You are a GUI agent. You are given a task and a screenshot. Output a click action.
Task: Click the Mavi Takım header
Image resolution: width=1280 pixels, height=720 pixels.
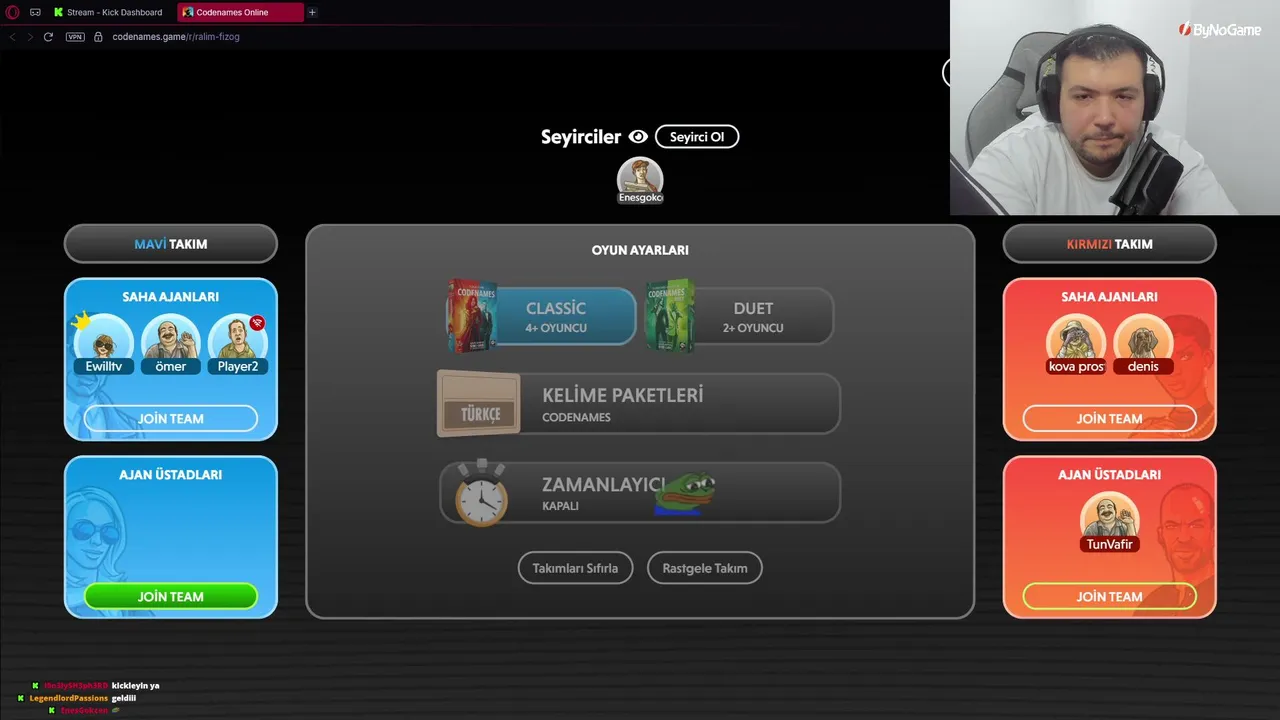click(x=171, y=244)
